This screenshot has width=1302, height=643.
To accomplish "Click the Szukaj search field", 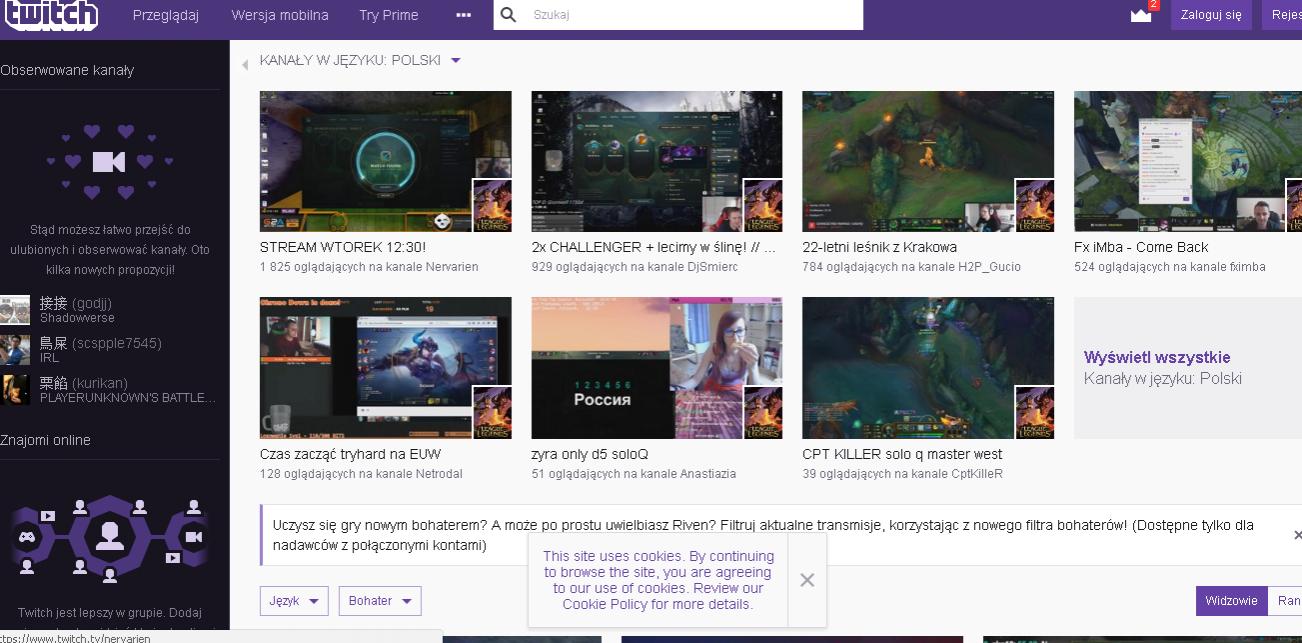I will tap(690, 15).
